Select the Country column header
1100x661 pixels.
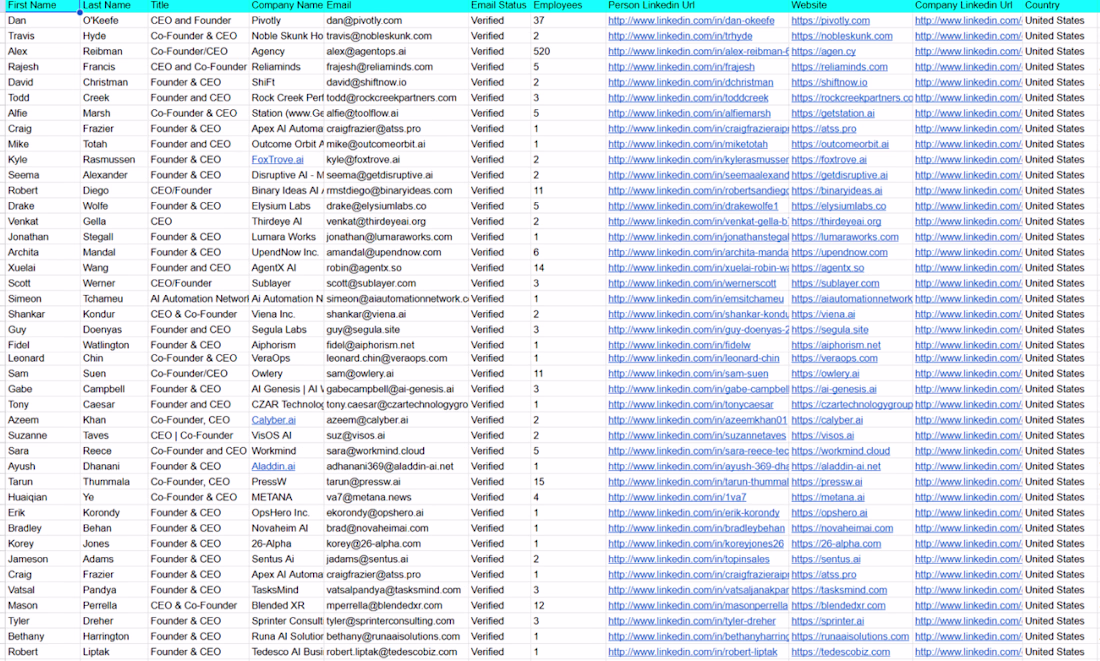tap(1060, 5)
